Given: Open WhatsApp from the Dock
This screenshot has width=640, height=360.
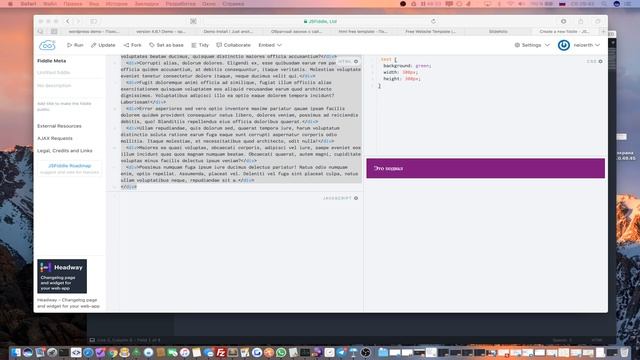Looking at the screenshot, I should [281, 352].
